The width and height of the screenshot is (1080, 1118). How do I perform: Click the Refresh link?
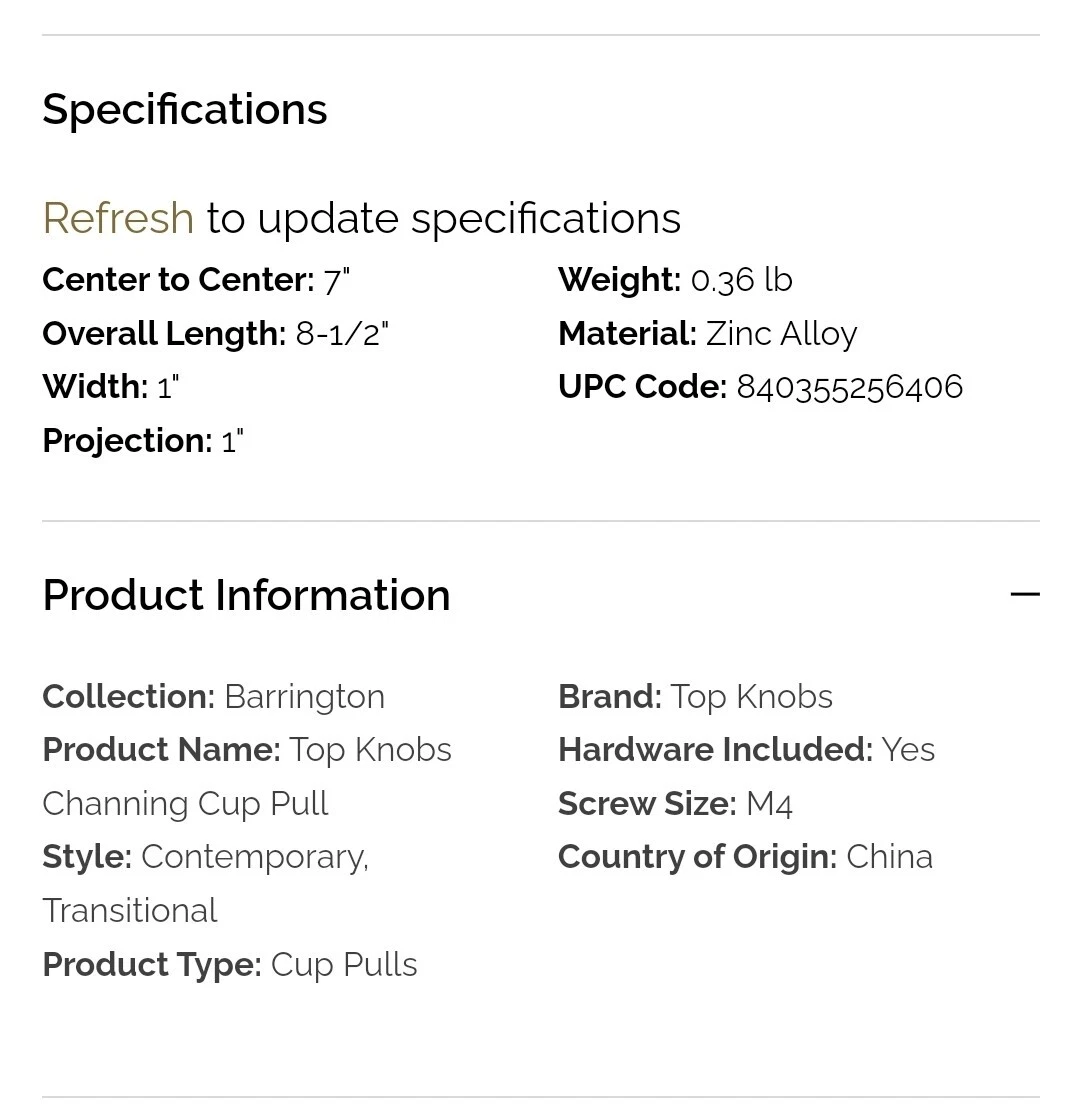click(118, 218)
